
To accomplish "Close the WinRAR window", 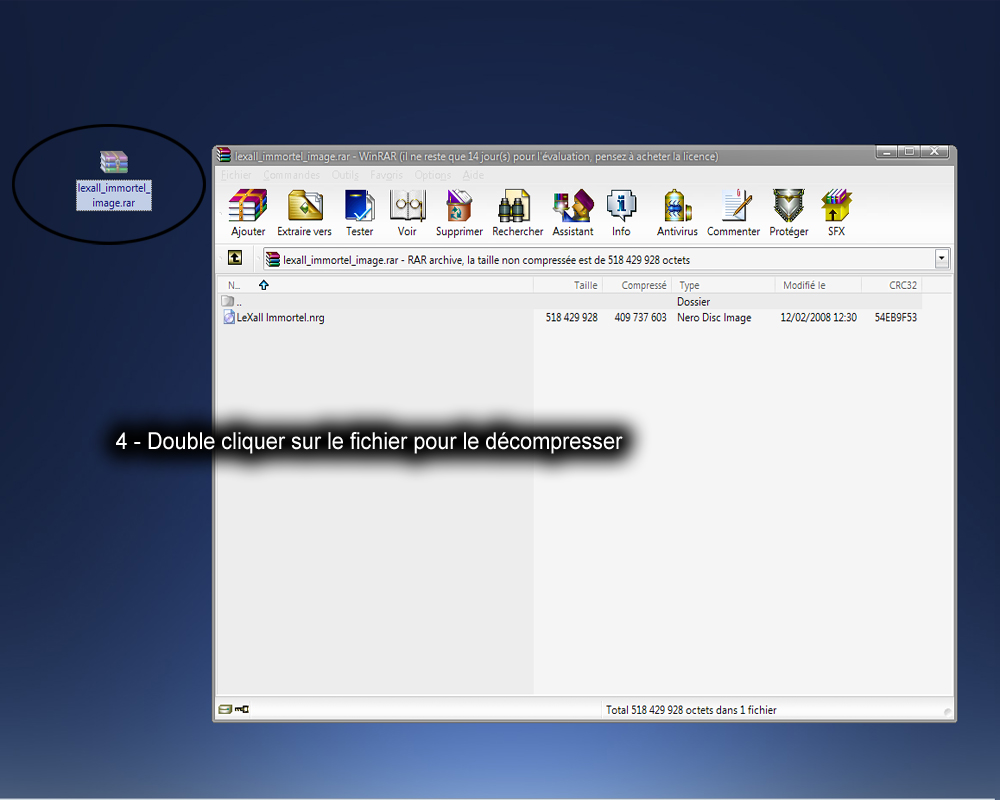I will coord(934,152).
